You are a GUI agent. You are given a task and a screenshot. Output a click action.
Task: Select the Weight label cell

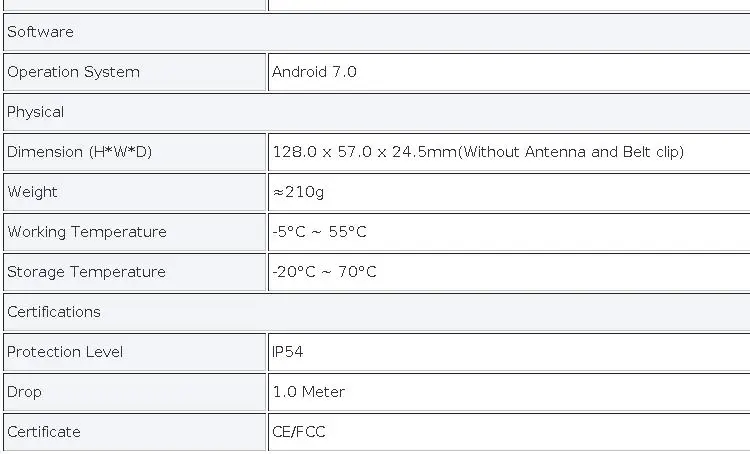135,192
